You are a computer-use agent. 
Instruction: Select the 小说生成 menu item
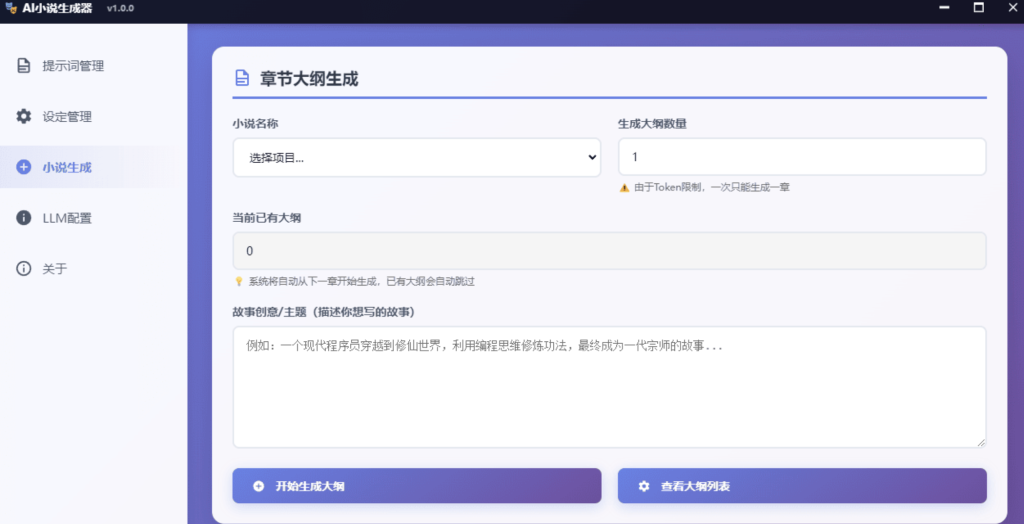(93, 167)
